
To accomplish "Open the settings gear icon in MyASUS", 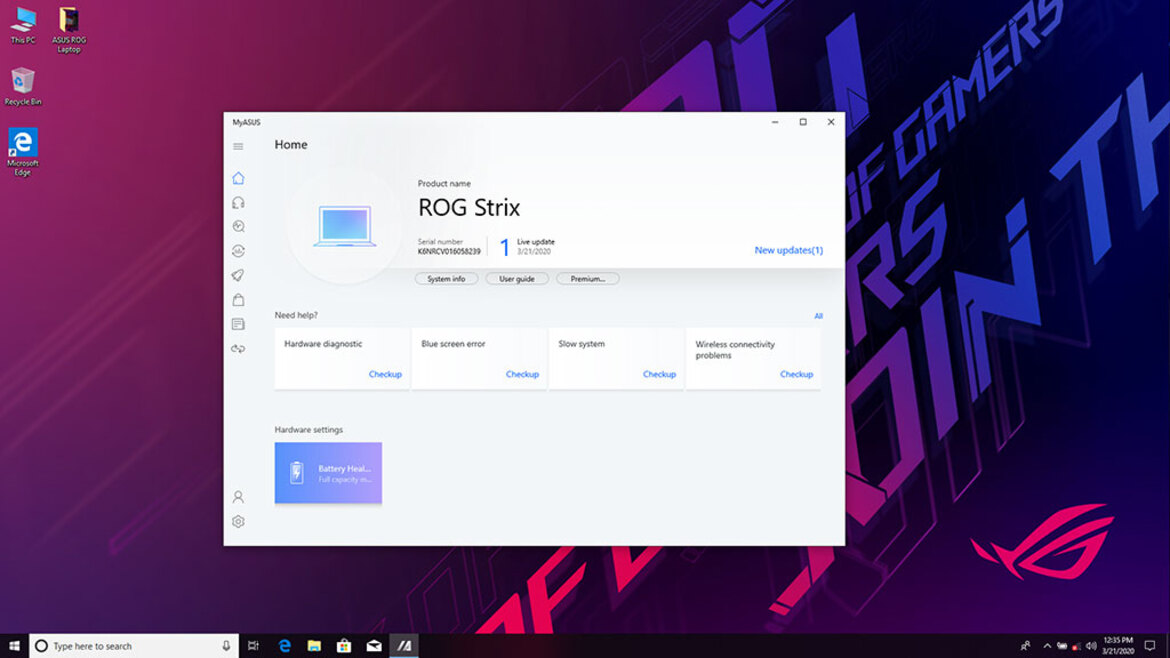I will pyautogui.click(x=238, y=521).
